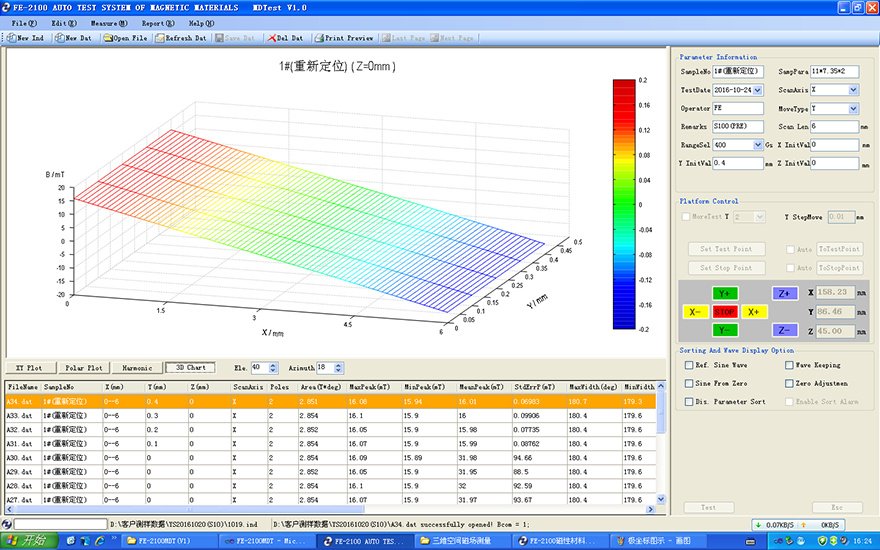Toggle Auto checkbox beside ToStopPoint
The image size is (880, 550).
[x=790, y=268]
